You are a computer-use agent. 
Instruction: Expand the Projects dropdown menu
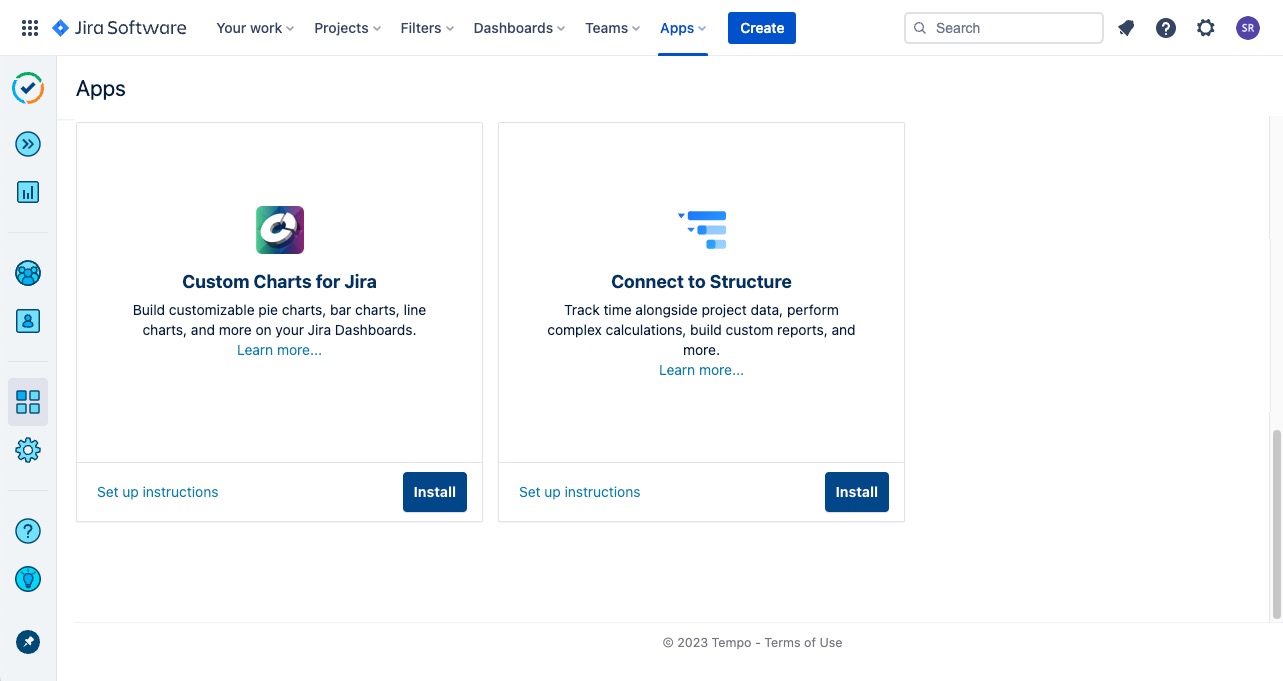click(346, 28)
